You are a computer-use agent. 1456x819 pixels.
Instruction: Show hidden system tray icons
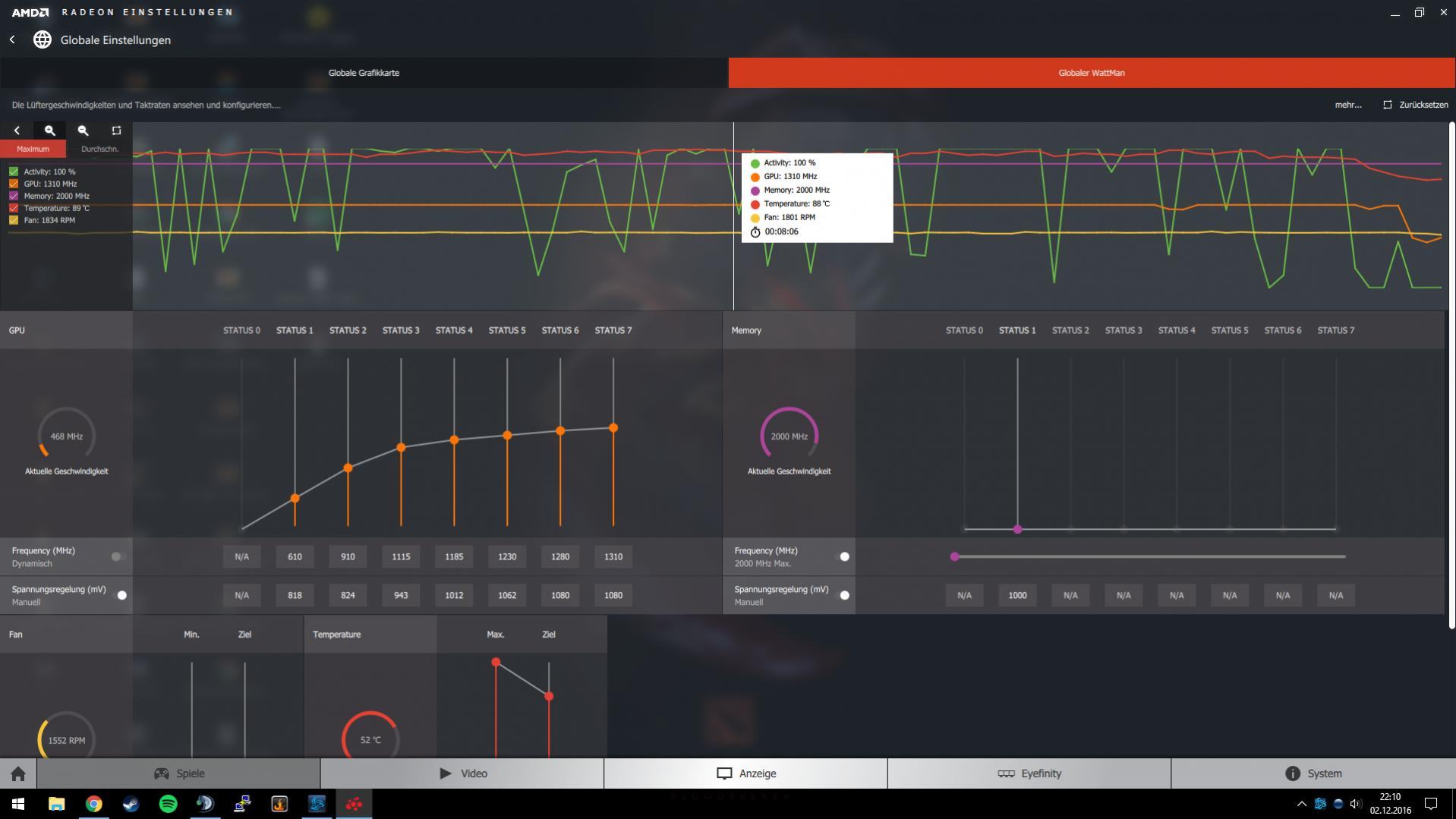[1301, 803]
